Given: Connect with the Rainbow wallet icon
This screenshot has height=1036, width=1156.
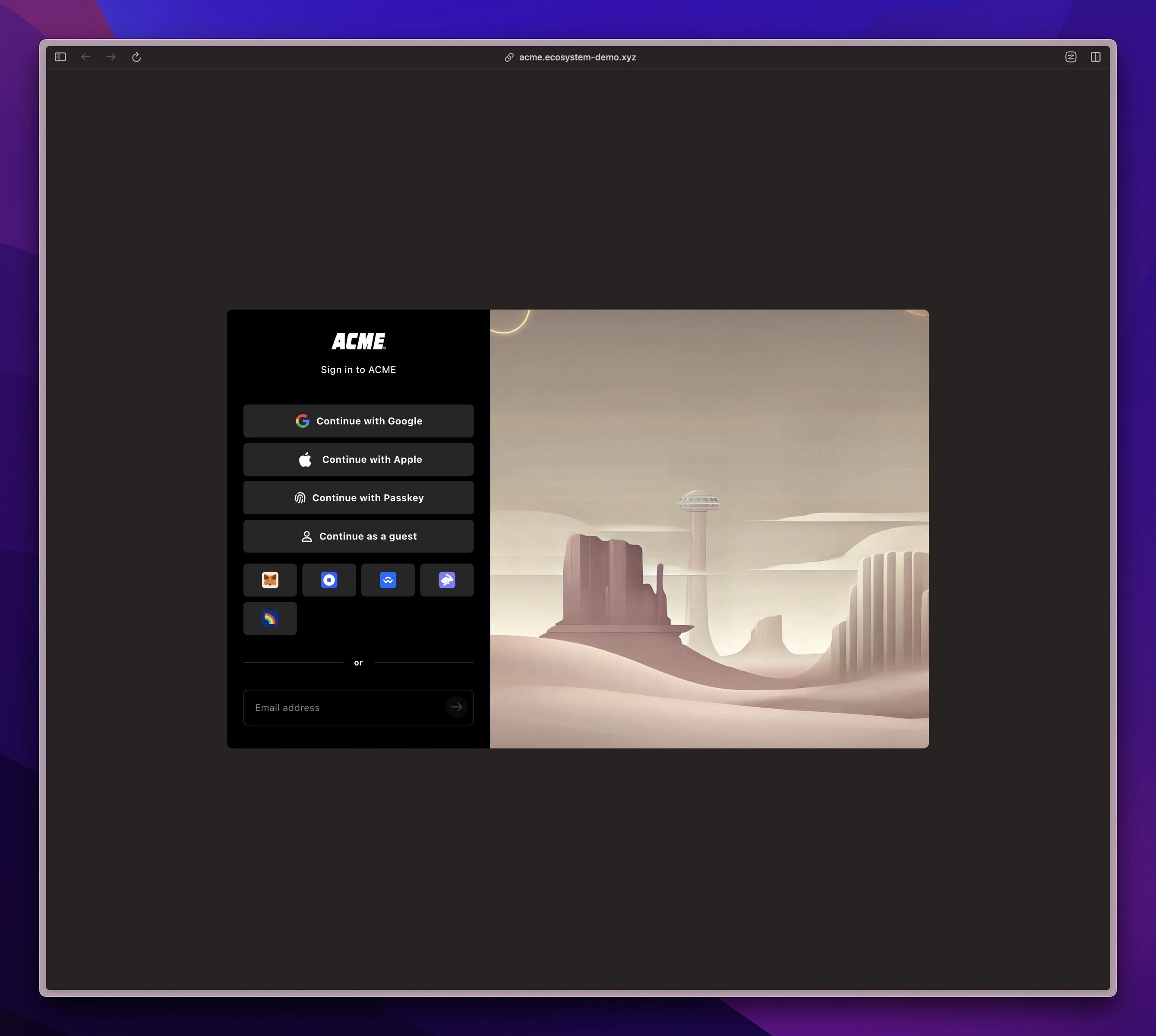Looking at the screenshot, I should [x=270, y=619].
